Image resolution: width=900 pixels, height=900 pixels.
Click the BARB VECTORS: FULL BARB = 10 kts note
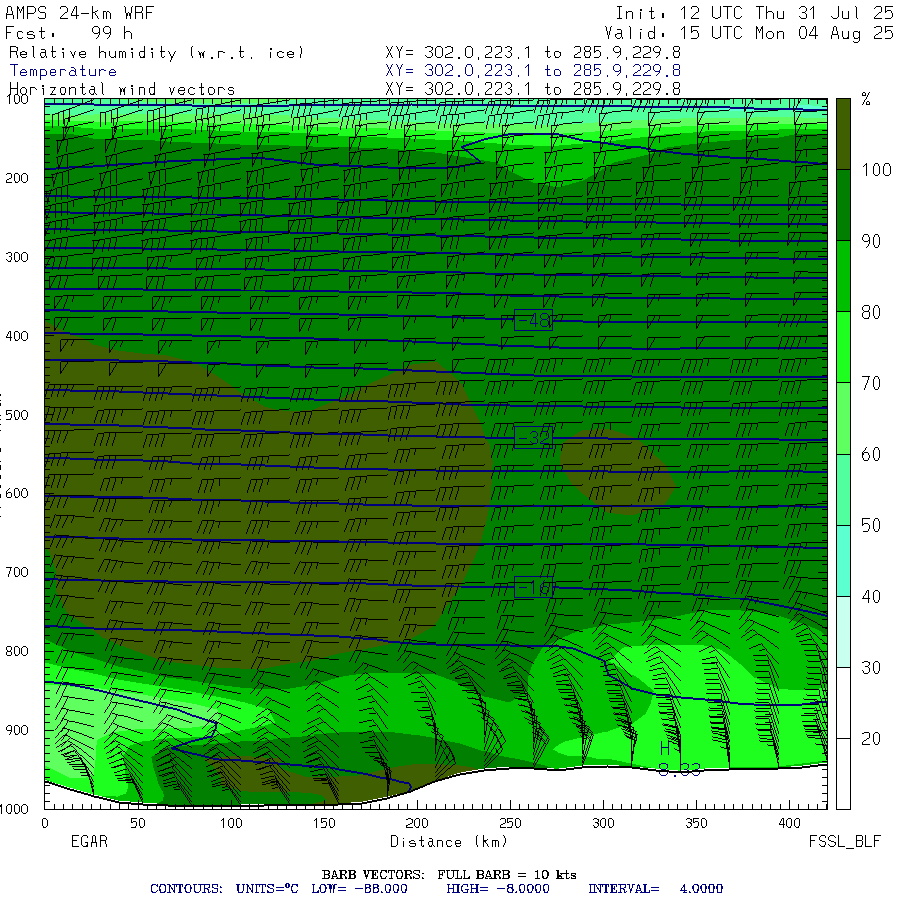tap(449, 875)
